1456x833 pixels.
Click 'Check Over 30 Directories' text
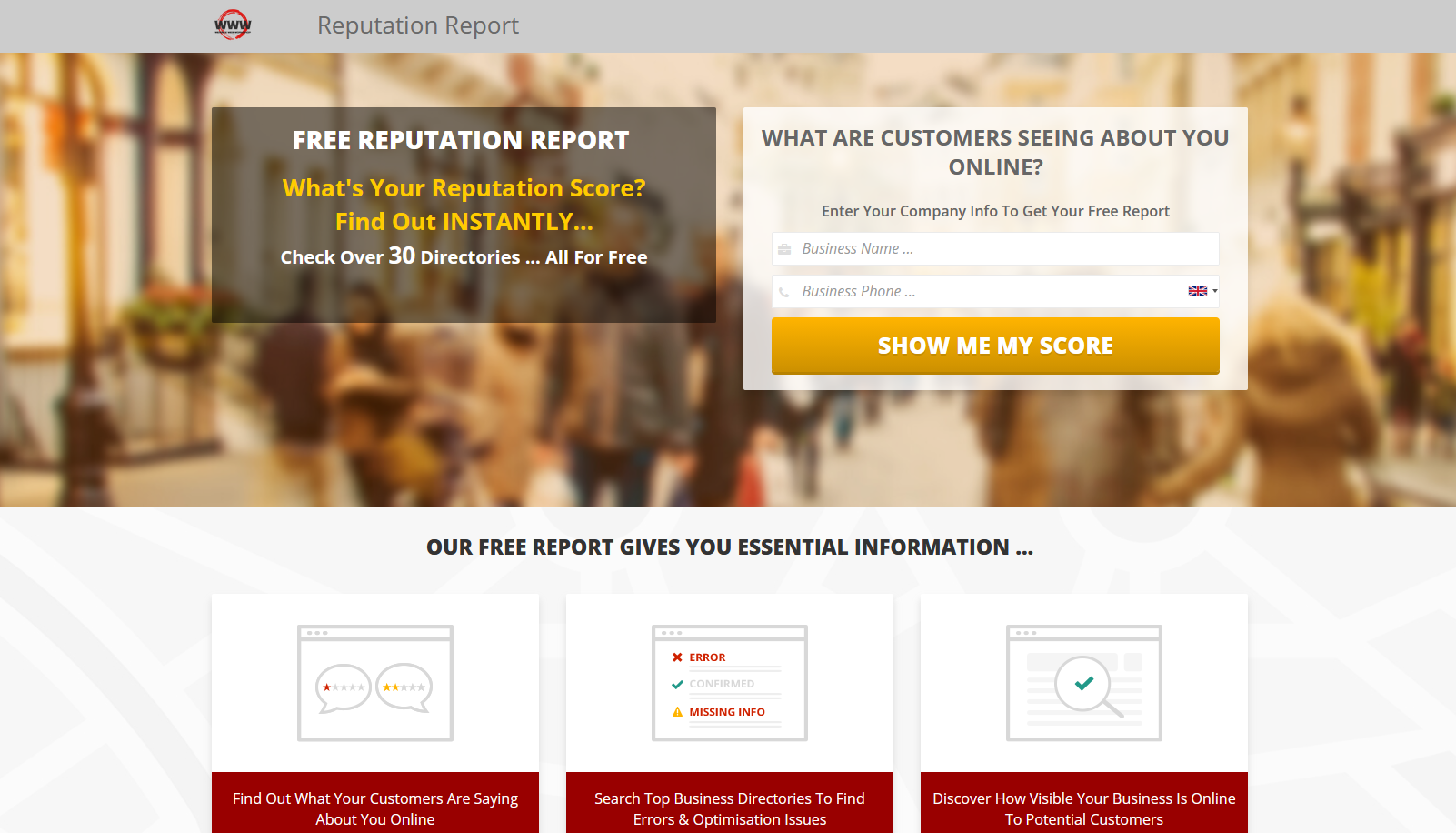coord(464,256)
